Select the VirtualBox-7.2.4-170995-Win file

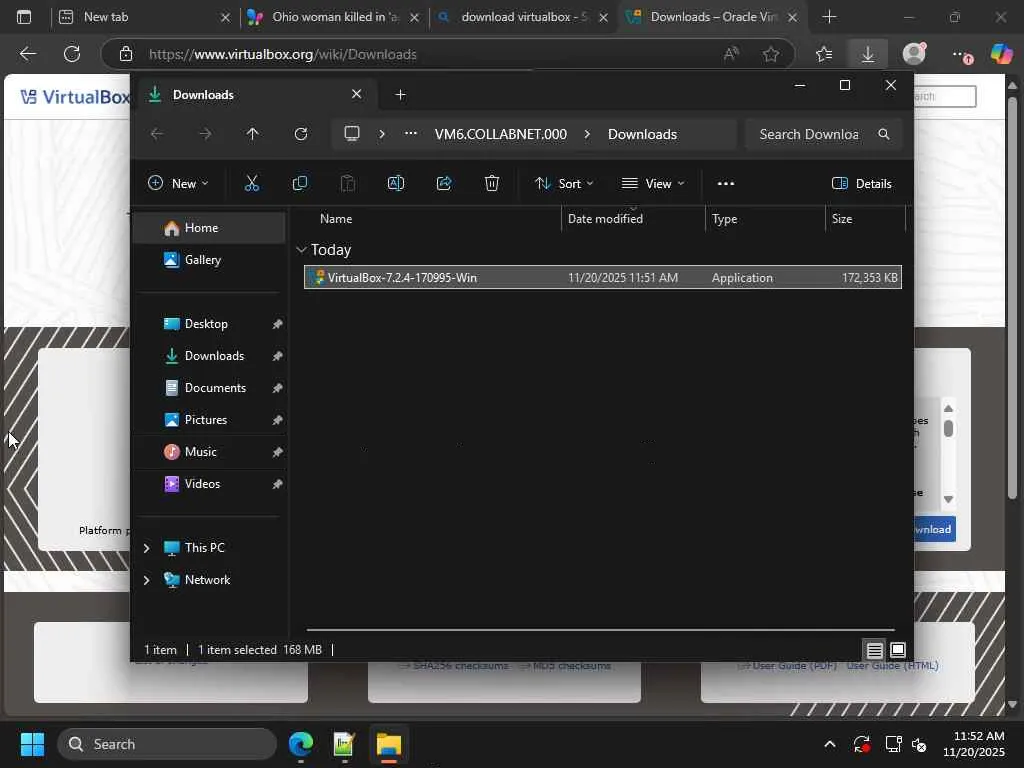pyautogui.click(x=603, y=278)
